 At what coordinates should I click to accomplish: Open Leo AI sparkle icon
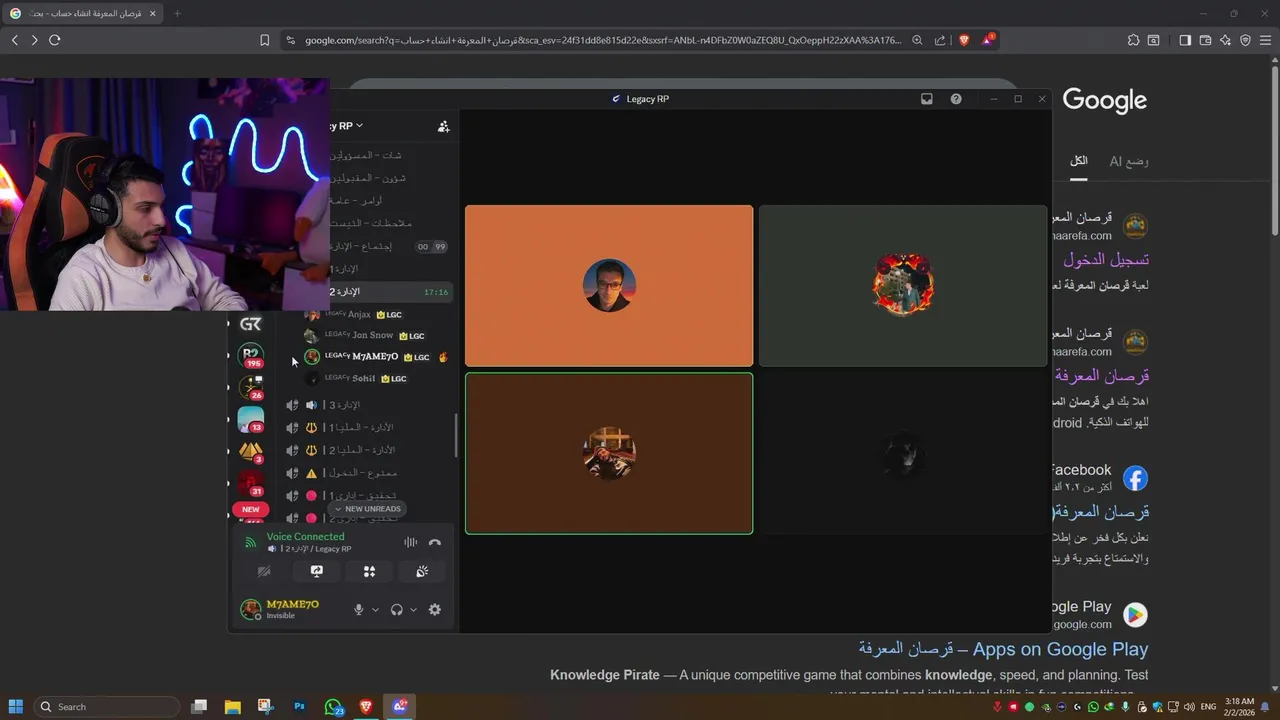[x=1225, y=40]
